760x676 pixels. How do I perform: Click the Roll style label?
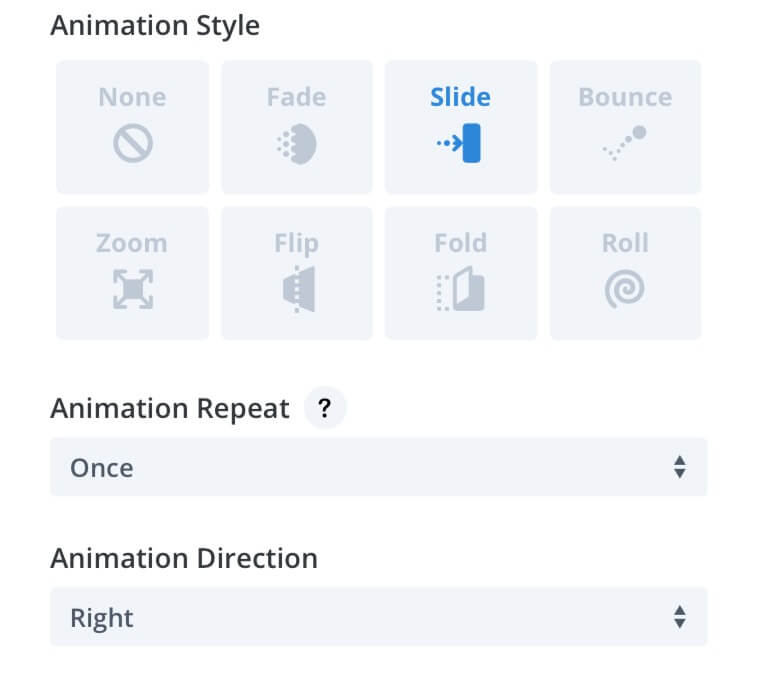click(x=625, y=243)
